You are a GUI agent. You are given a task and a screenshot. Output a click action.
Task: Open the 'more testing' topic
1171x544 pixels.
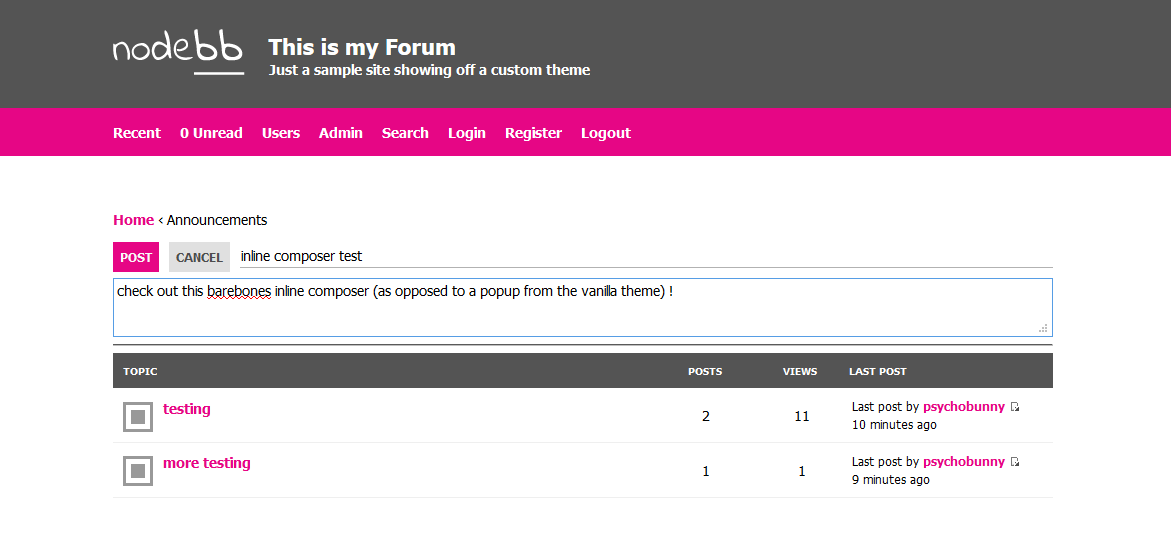coord(206,463)
